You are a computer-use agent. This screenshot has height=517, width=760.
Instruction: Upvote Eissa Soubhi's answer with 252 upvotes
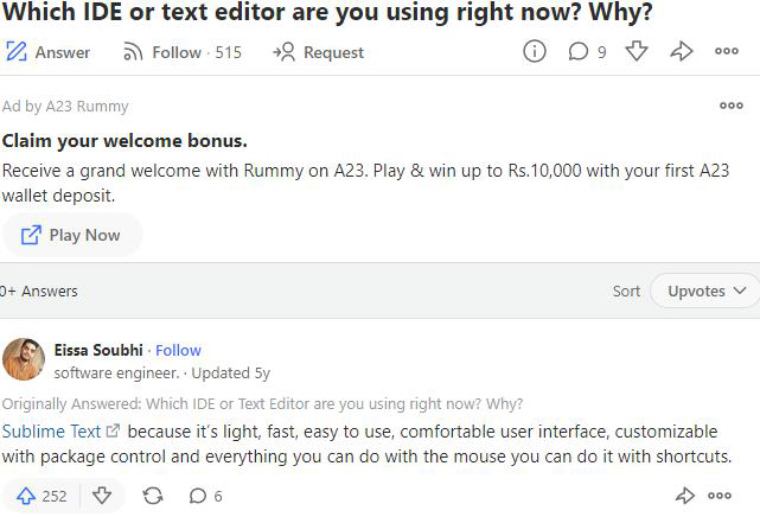[x=41, y=496]
